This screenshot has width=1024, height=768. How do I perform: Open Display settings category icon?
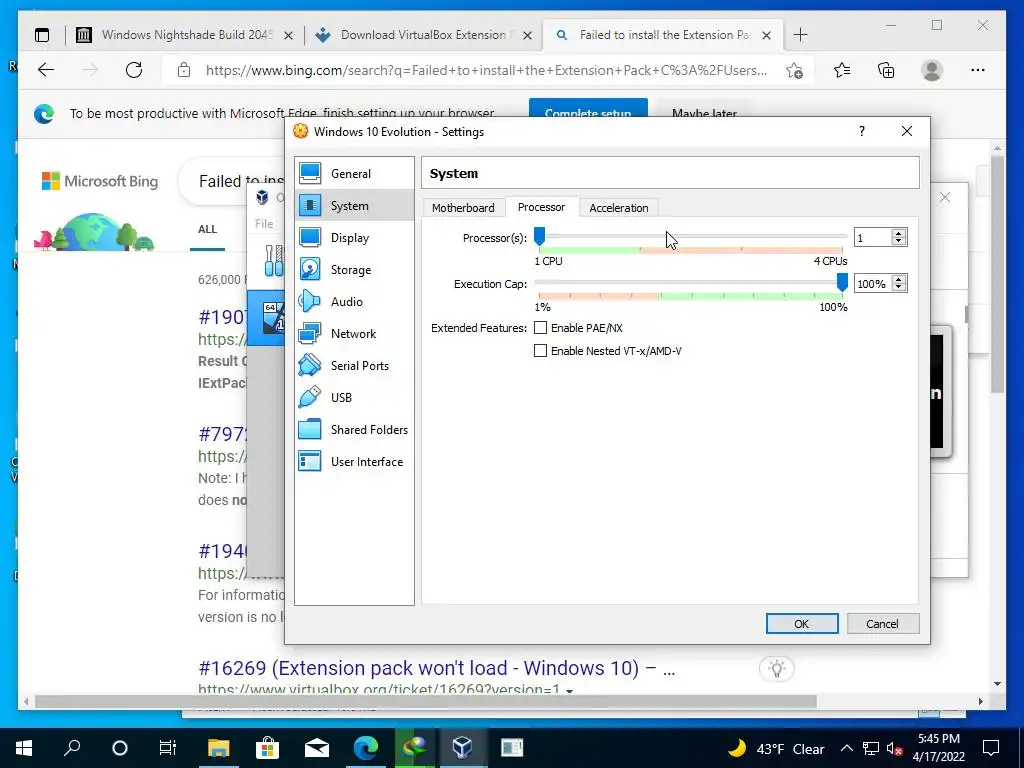(x=310, y=237)
